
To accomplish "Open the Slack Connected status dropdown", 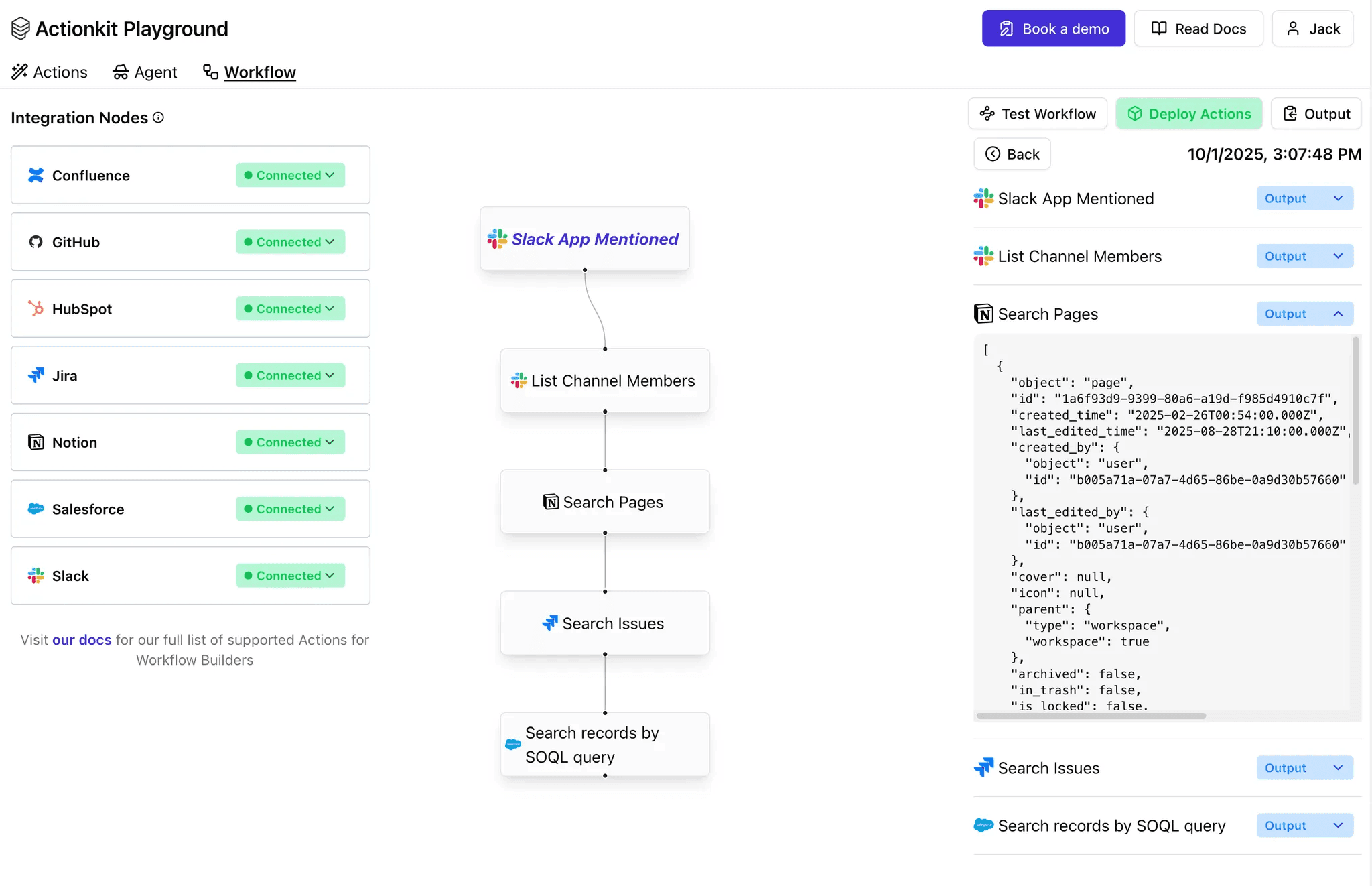I will pyautogui.click(x=290, y=576).
